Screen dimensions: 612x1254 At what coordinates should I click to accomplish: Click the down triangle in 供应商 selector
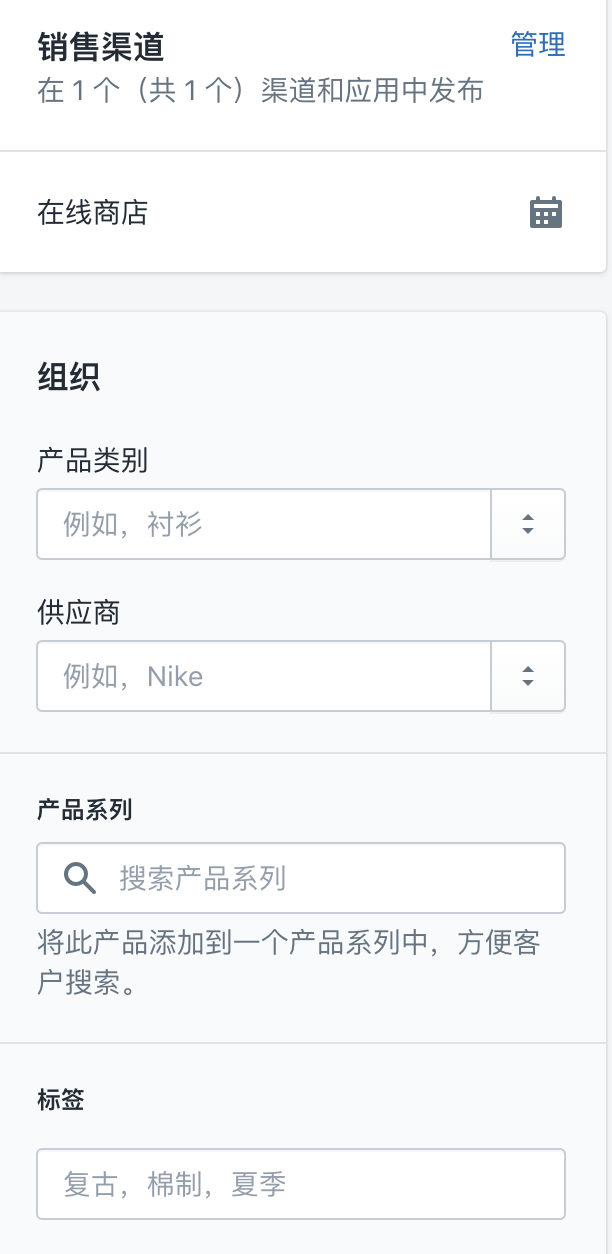point(528,683)
